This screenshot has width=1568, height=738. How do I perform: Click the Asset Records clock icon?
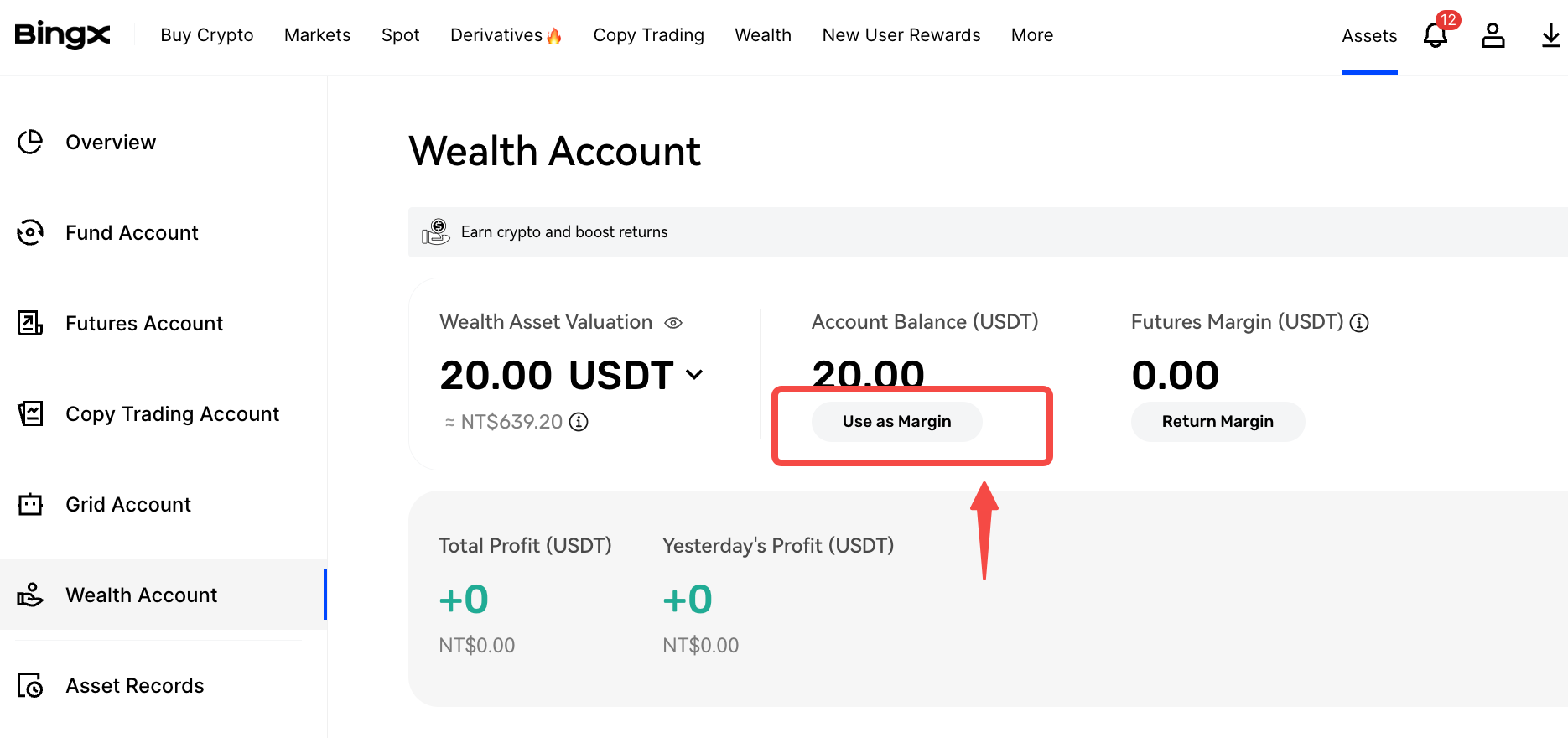(x=30, y=685)
